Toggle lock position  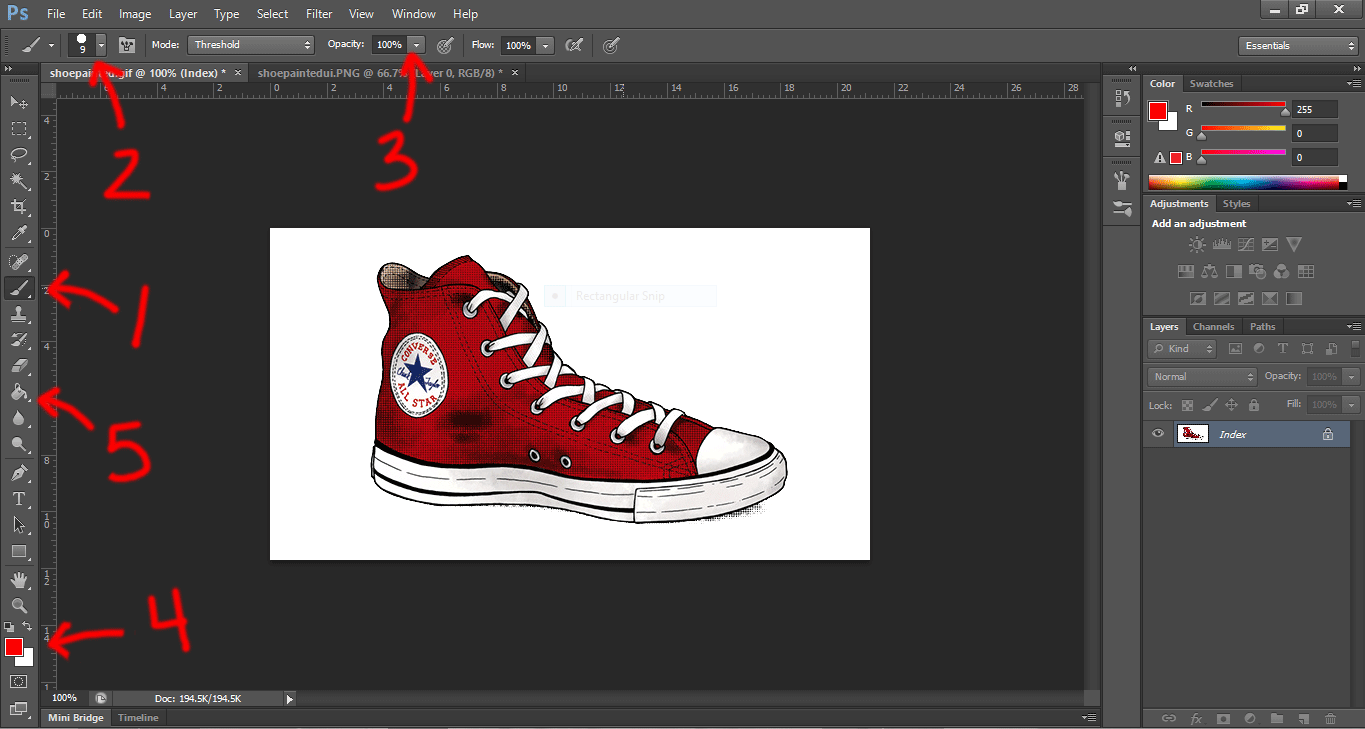coord(1231,405)
